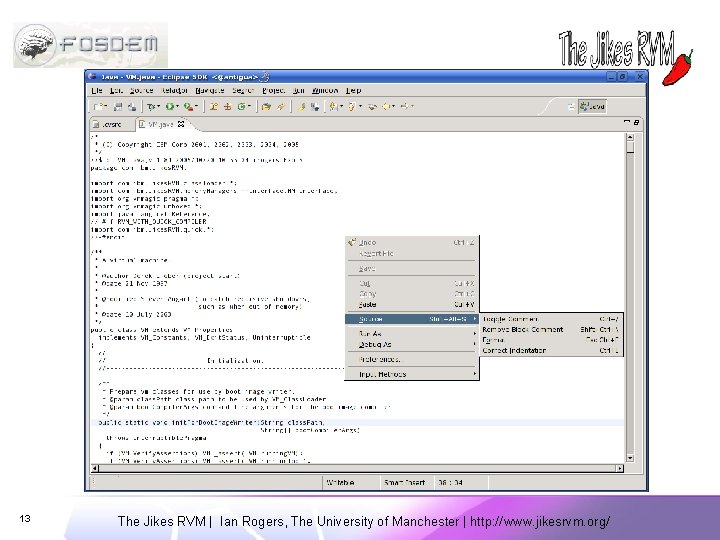Screen dimensions: 720x540
Task: Click the Back navigation arrow icon
Action: (386, 107)
